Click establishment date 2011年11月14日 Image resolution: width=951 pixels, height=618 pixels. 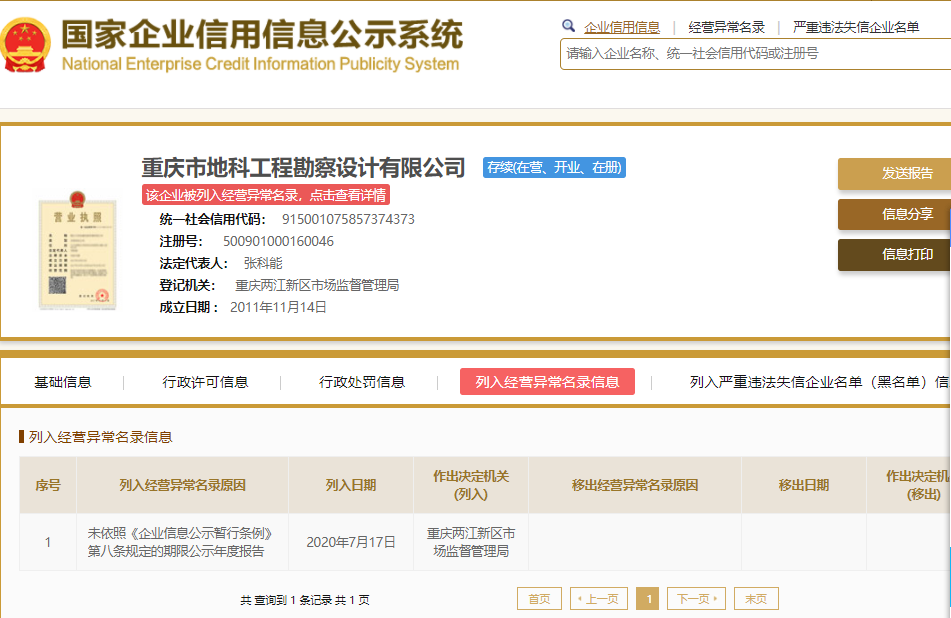pyautogui.click(x=278, y=307)
